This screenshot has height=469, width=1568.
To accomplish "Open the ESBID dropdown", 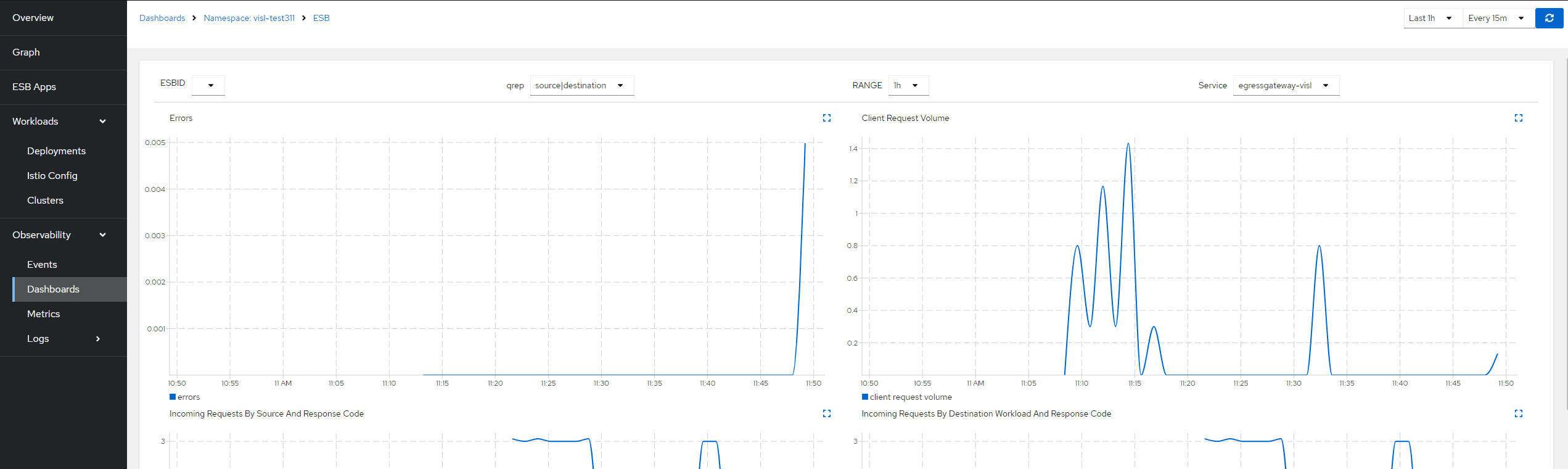I will (208, 85).
